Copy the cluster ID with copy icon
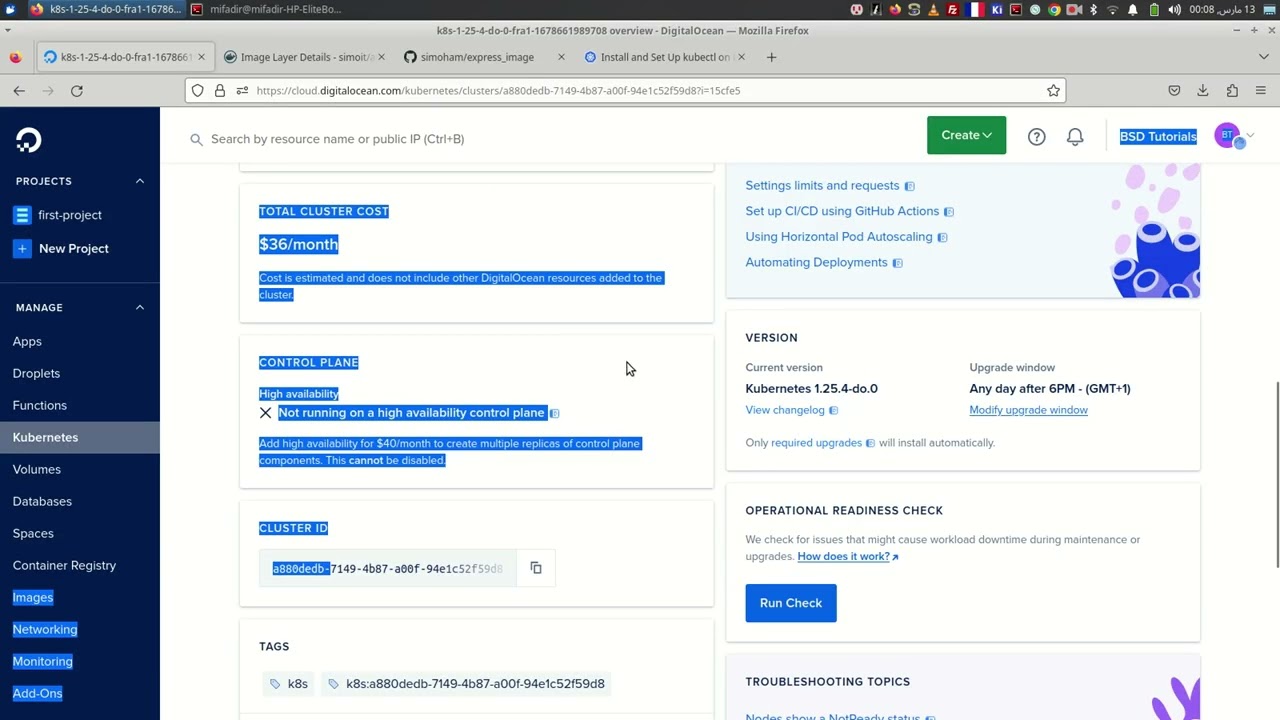1280x720 pixels. (x=536, y=568)
